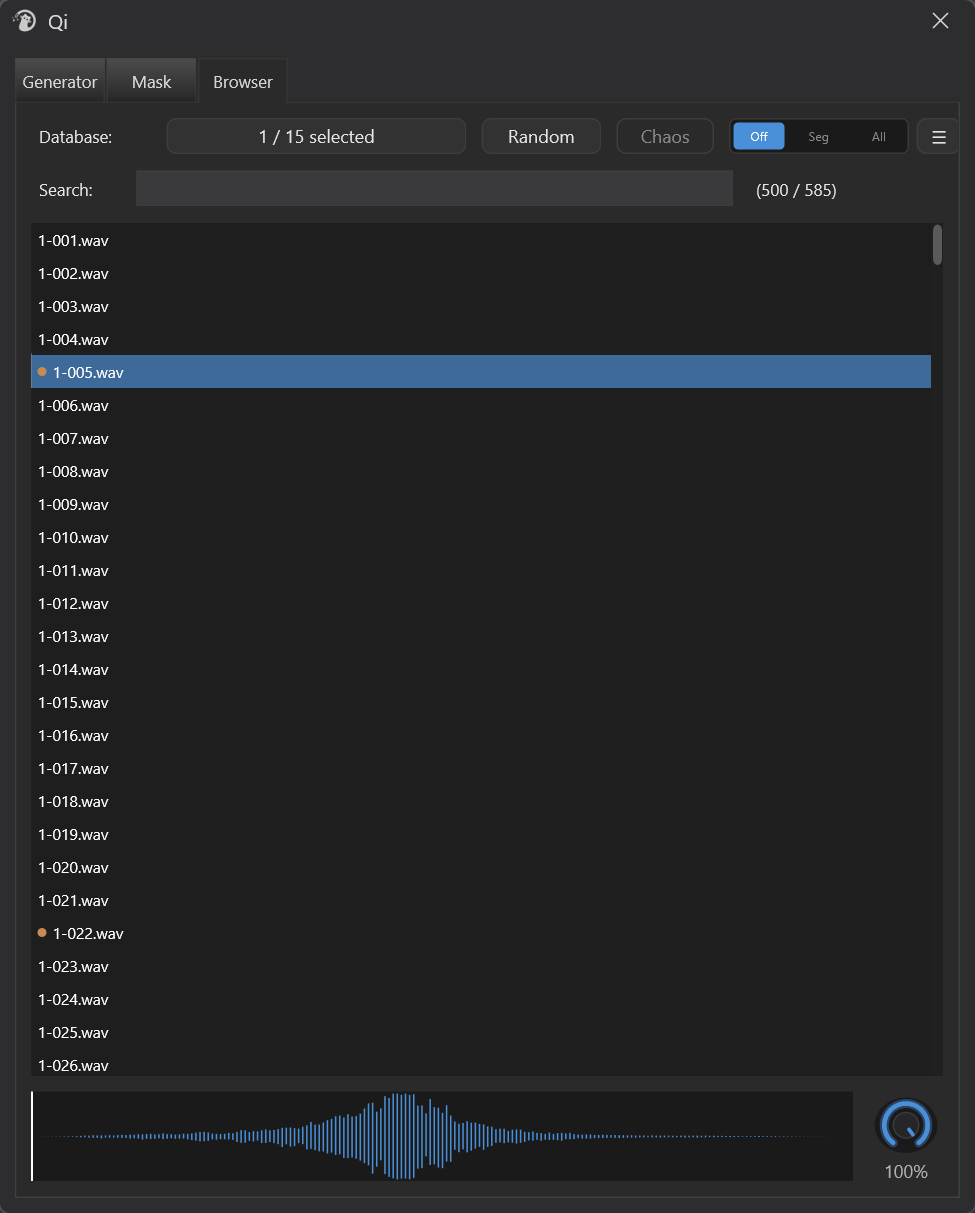
Task: Click the Search input field
Action: (x=434, y=189)
